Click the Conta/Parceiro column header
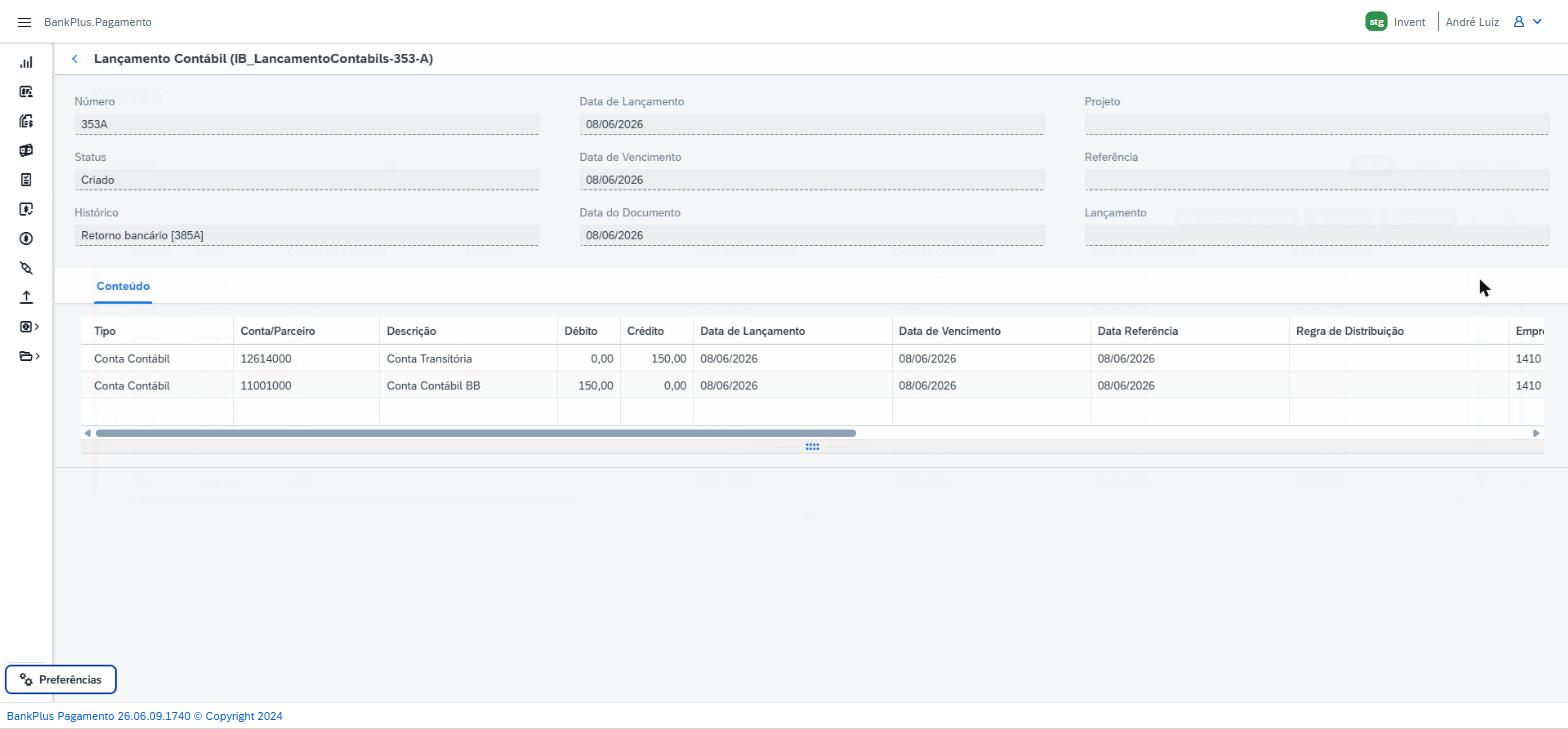 (306, 331)
